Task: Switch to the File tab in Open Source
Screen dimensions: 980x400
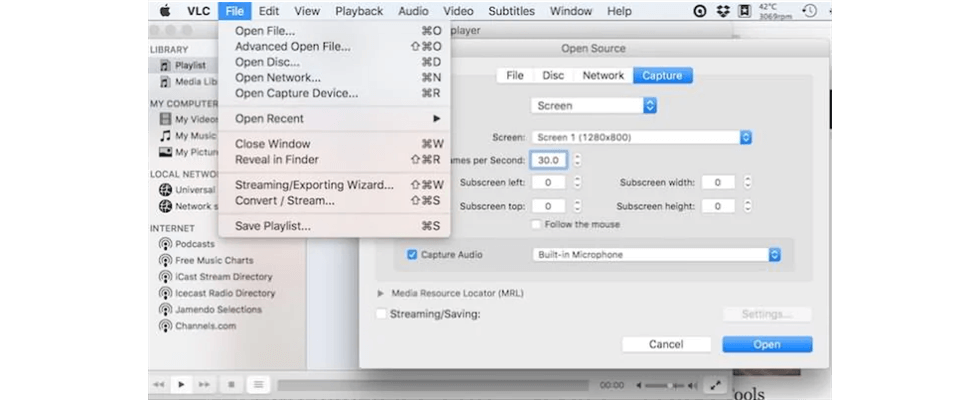Action: click(515, 75)
